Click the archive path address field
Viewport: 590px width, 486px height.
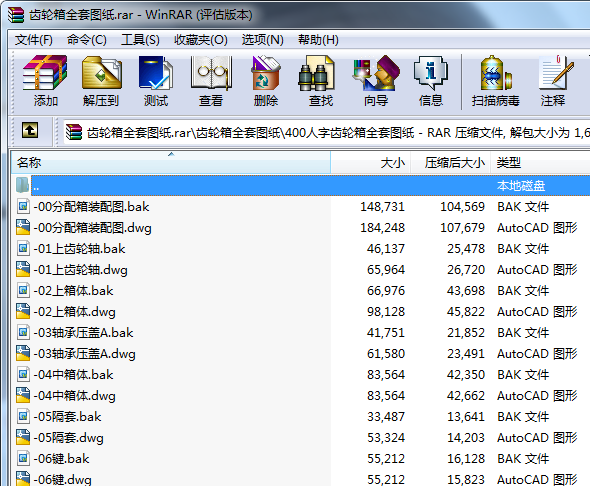[x=327, y=132]
